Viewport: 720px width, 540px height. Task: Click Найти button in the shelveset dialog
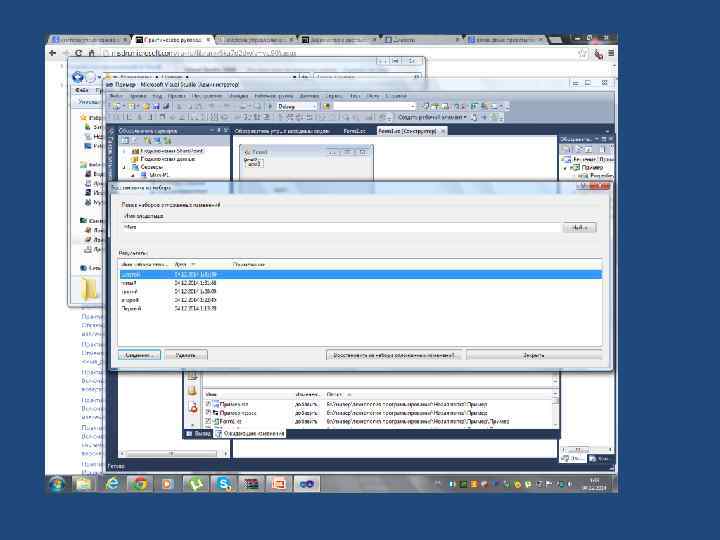pyautogui.click(x=579, y=227)
